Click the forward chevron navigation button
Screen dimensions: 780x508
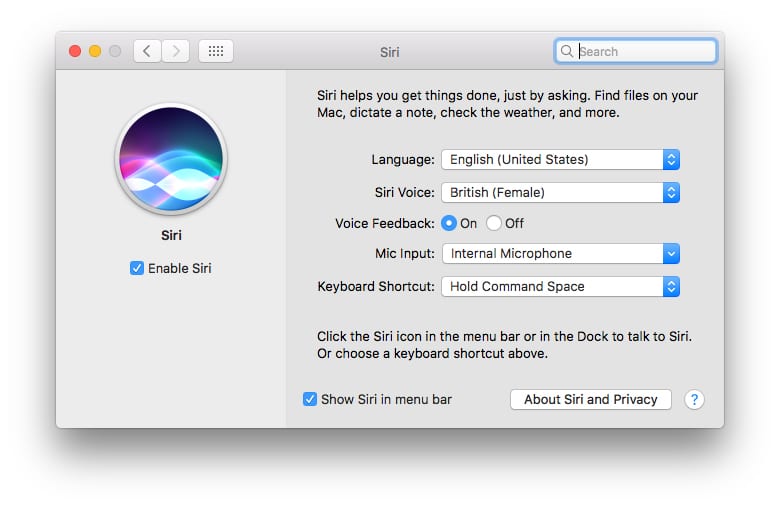click(x=175, y=51)
